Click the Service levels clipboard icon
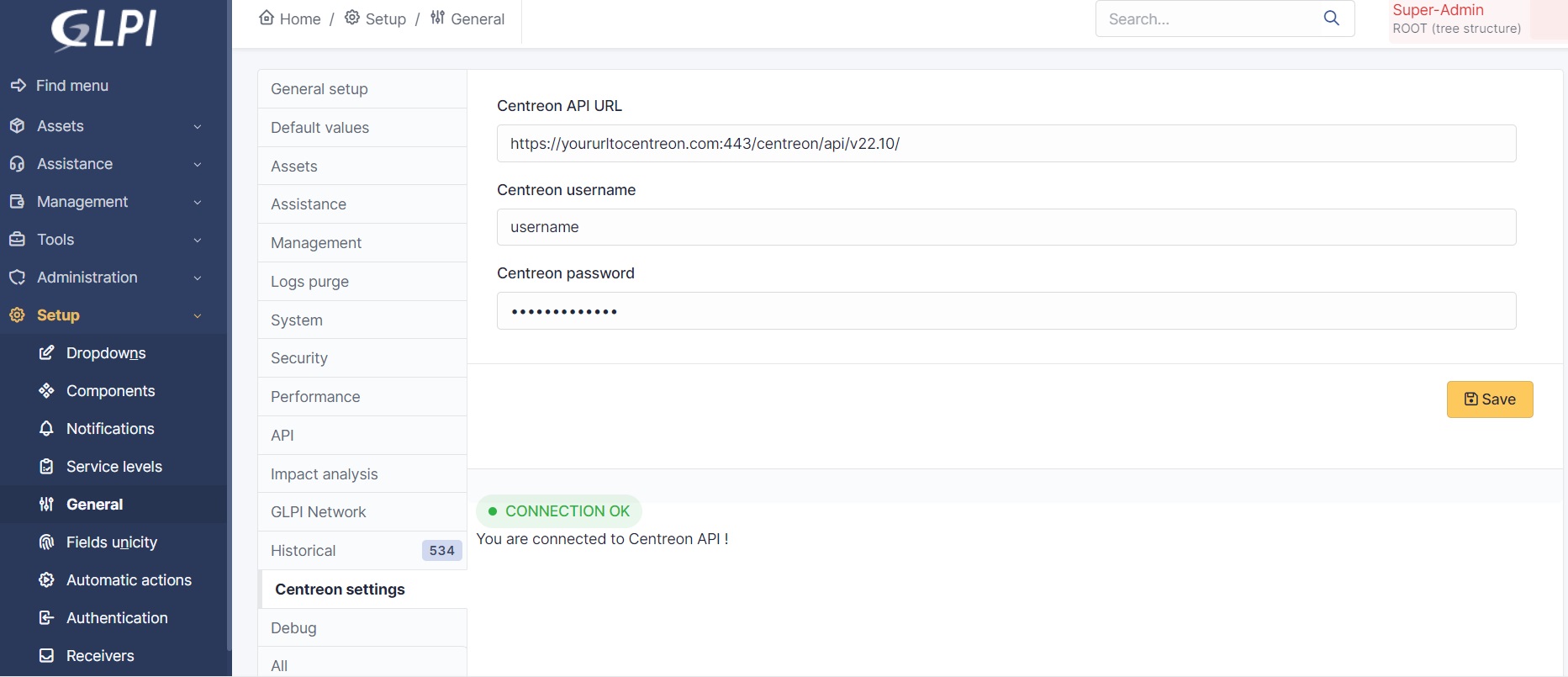This screenshot has height=677, width=1568. point(46,467)
